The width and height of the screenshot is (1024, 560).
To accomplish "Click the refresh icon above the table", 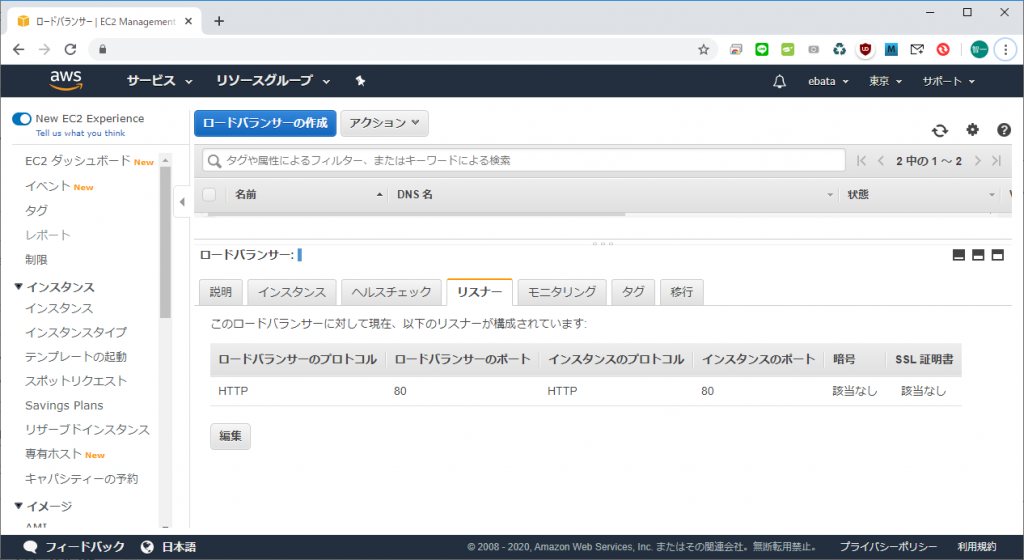I will tap(939, 130).
